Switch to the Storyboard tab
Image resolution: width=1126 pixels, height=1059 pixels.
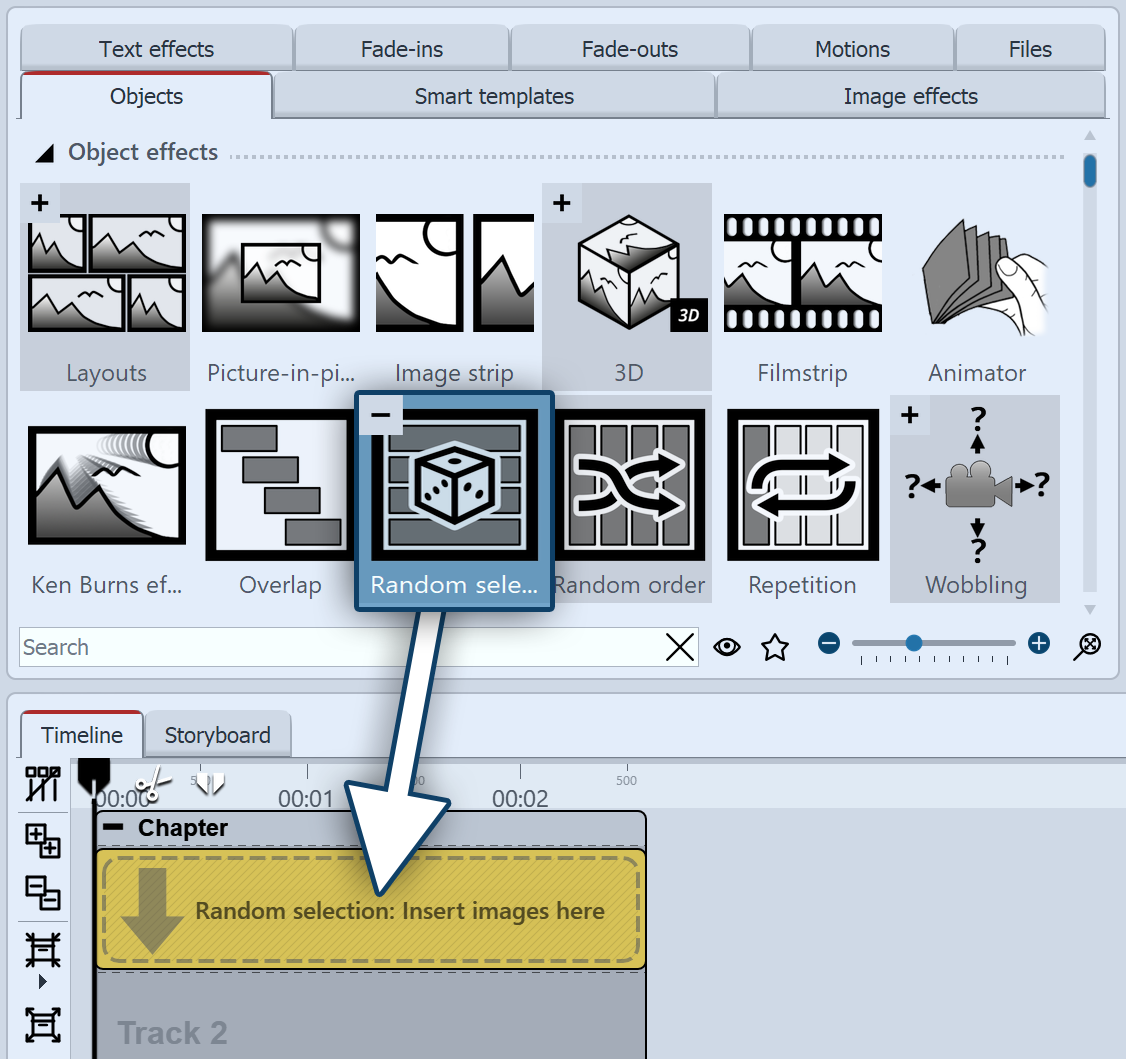[x=217, y=735]
